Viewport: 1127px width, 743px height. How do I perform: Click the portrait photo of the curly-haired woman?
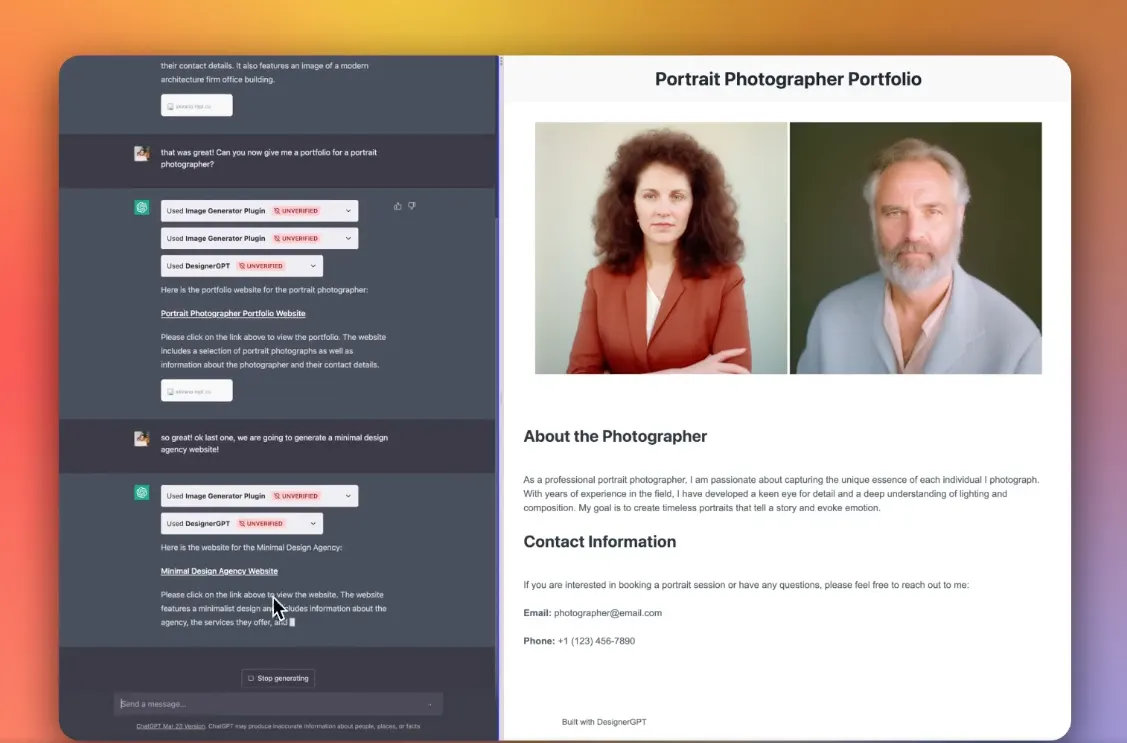(x=661, y=248)
